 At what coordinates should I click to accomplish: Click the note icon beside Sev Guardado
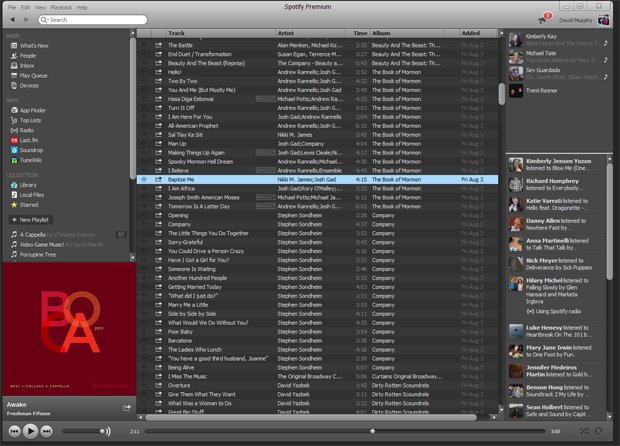click(605, 77)
